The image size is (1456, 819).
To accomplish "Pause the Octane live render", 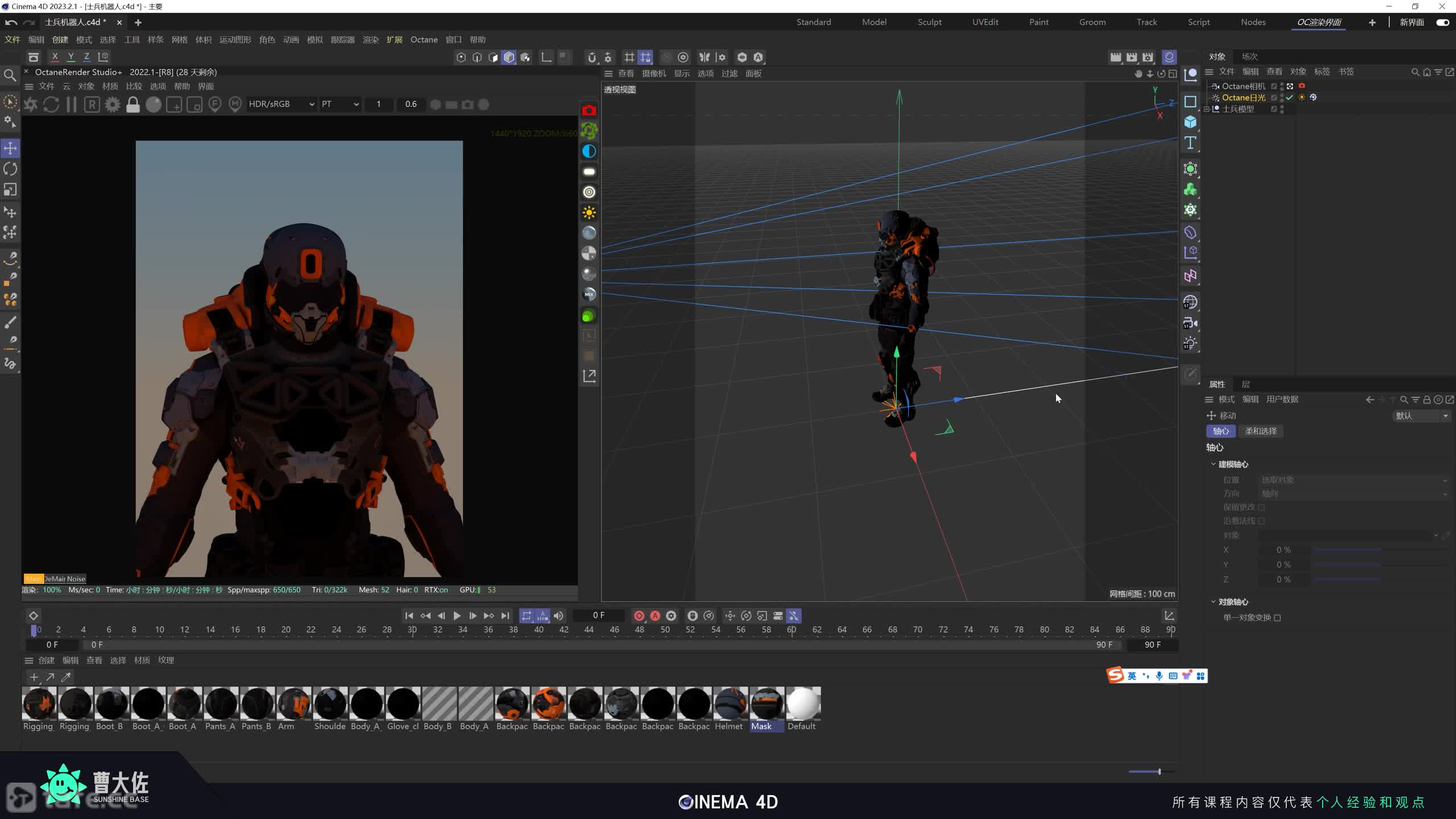I will coord(71,105).
